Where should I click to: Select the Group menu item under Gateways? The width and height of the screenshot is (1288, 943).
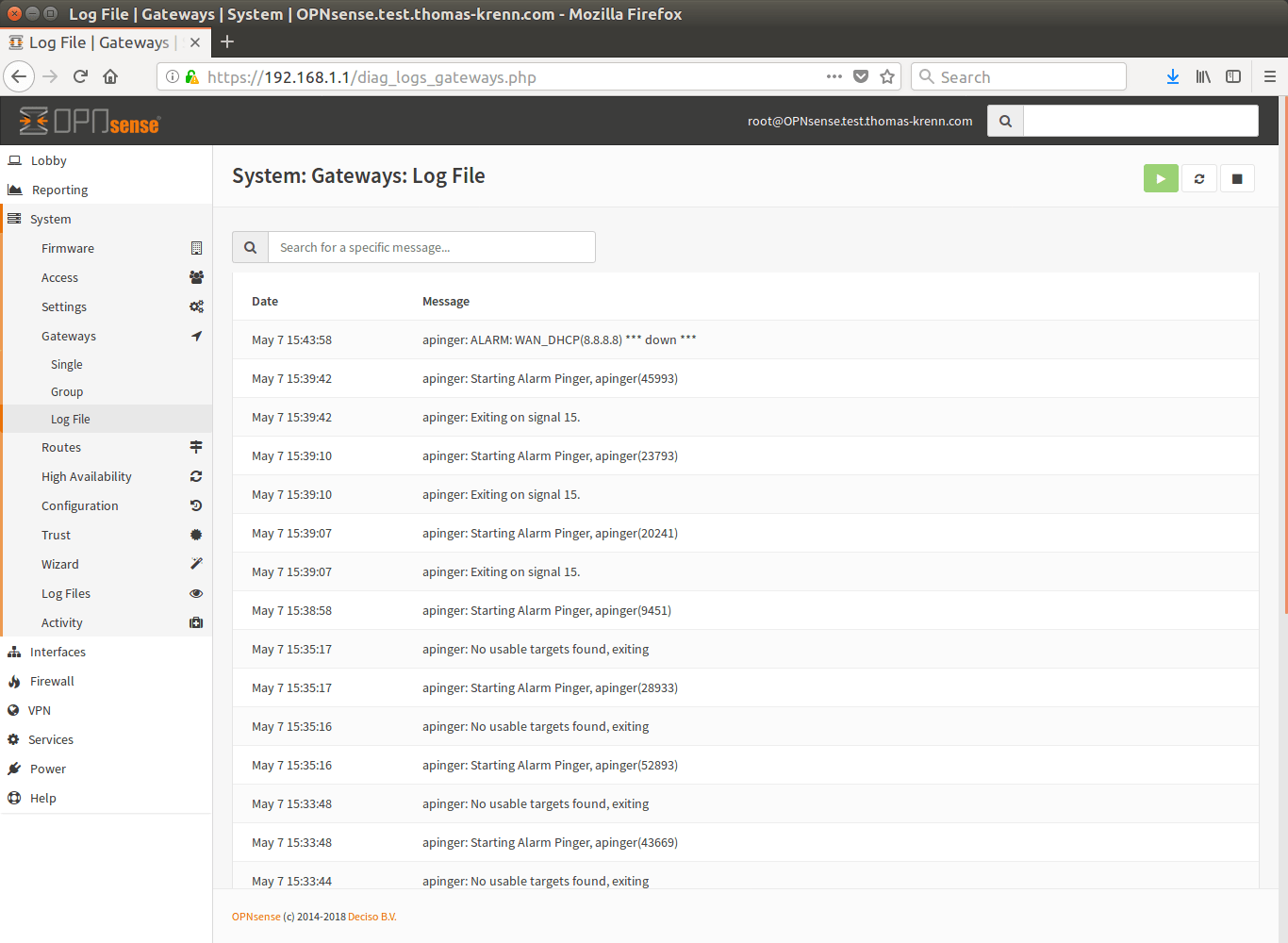coord(67,391)
